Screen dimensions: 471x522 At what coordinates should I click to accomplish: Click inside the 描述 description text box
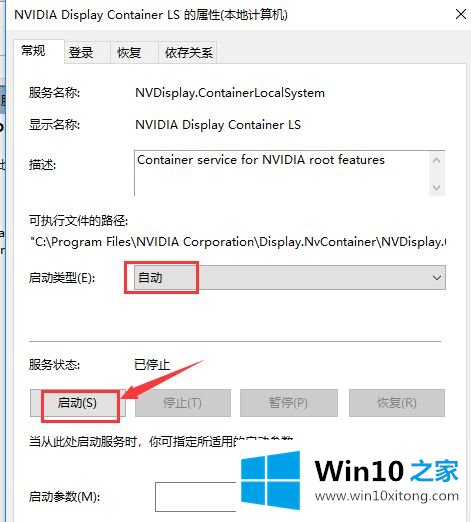282,173
